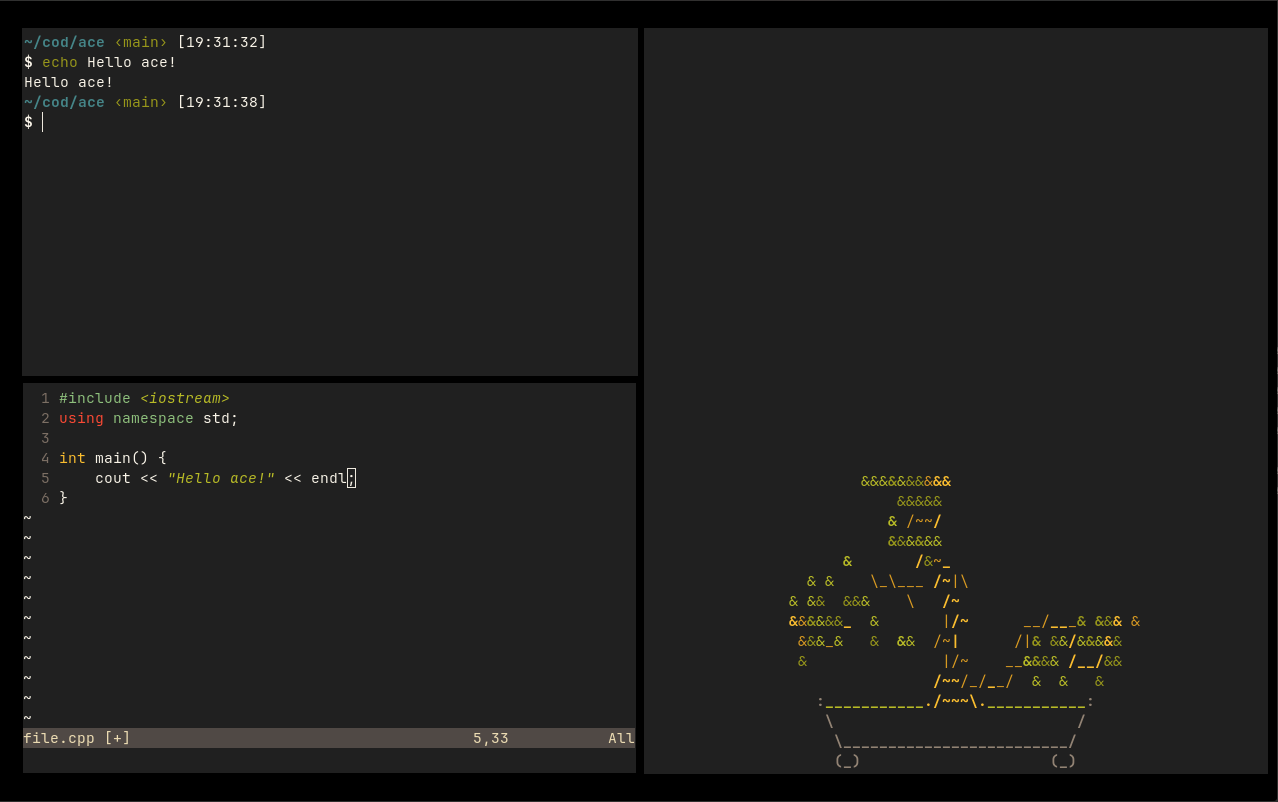Click line number 3 in the gutter
This screenshot has height=802, width=1278.
pyautogui.click(x=45, y=438)
